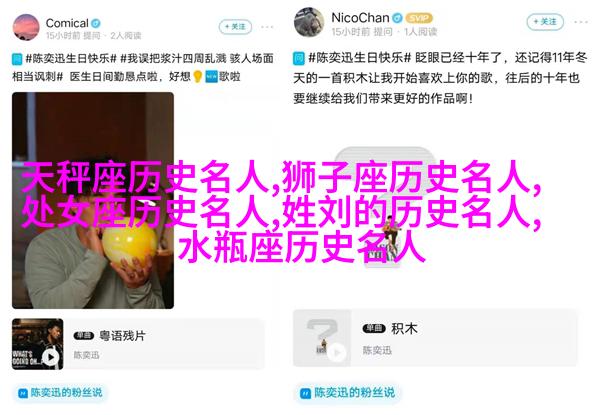The height and width of the screenshot is (415, 600).
Task: Open more options for NicoChan's post
Action: pyautogui.click(x=581, y=22)
